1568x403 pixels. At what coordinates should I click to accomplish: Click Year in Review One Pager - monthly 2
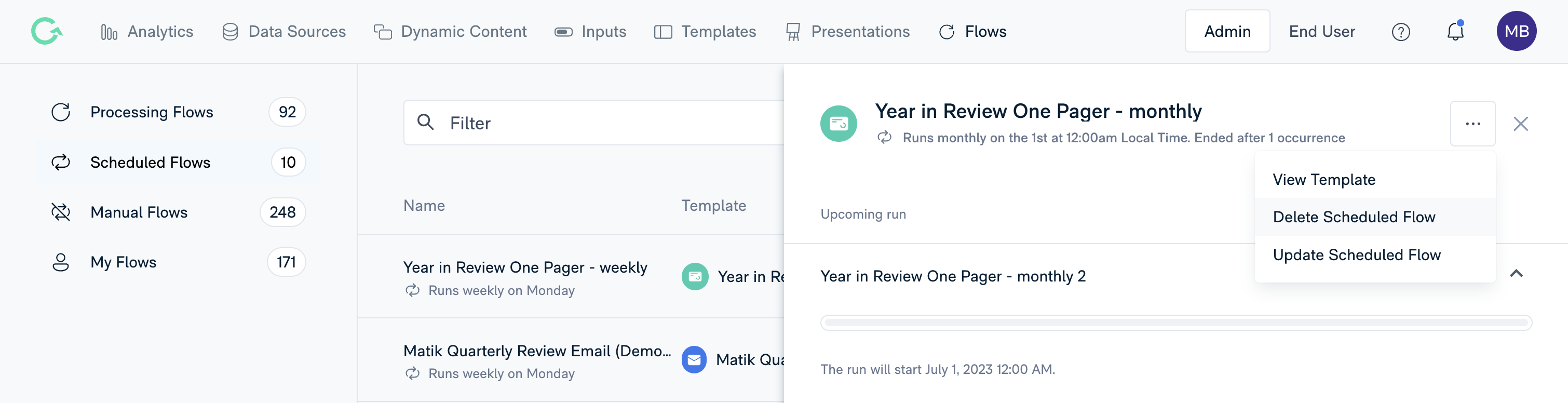pyautogui.click(x=953, y=276)
